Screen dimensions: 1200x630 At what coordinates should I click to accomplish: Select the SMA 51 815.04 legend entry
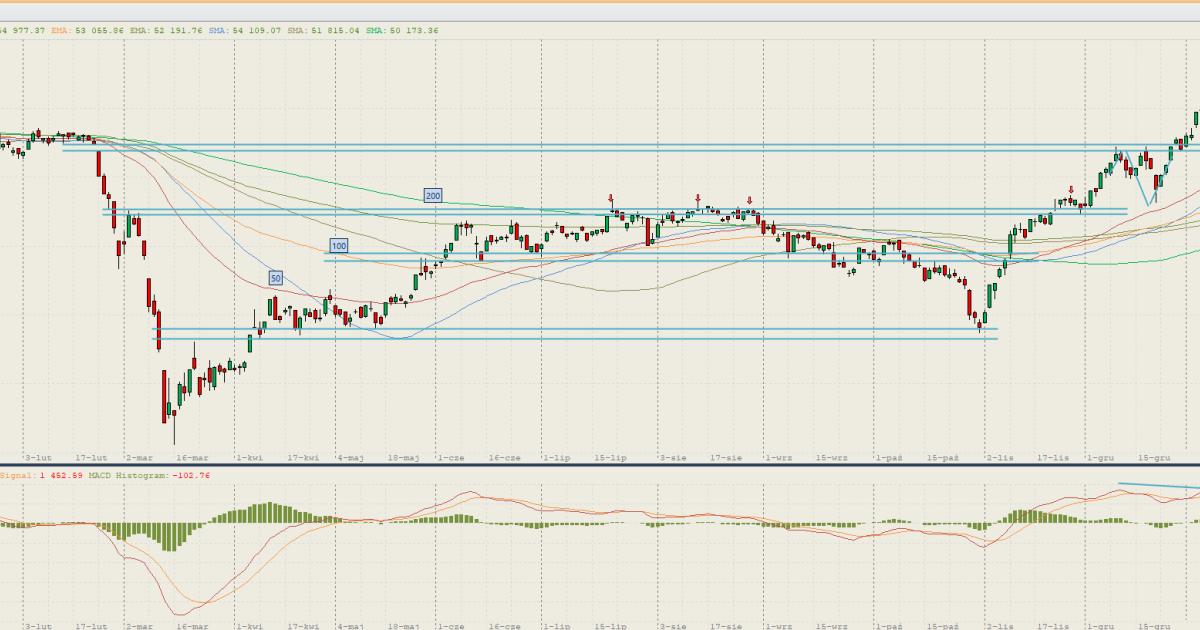point(324,31)
